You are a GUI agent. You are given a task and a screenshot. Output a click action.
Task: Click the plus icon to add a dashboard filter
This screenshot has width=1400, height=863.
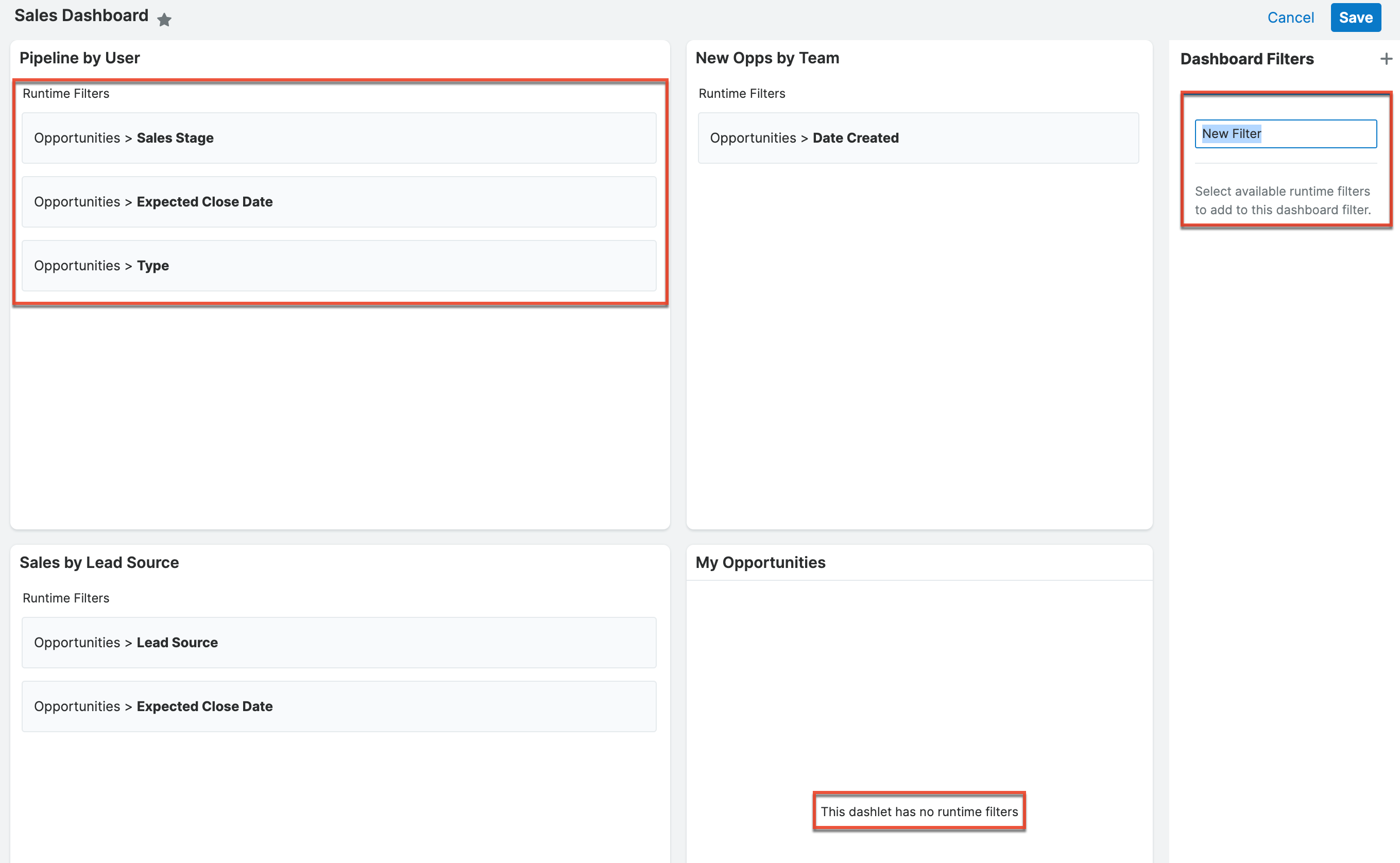pyautogui.click(x=1386, y=59)
